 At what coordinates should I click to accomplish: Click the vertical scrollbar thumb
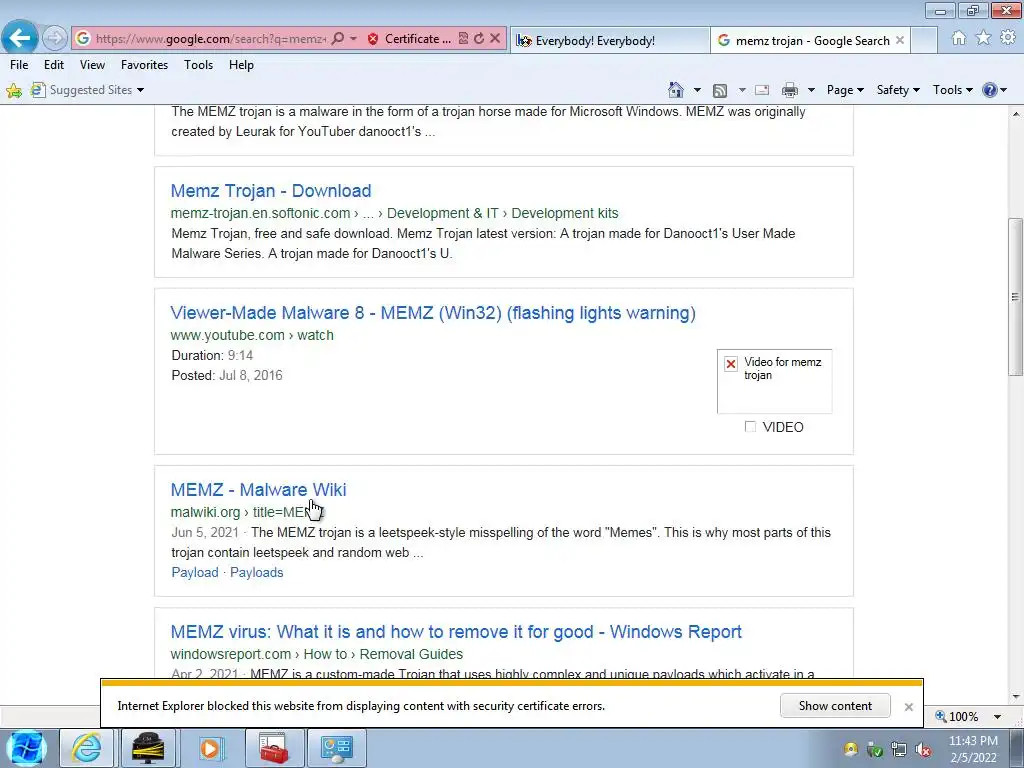pos(1016,297)
